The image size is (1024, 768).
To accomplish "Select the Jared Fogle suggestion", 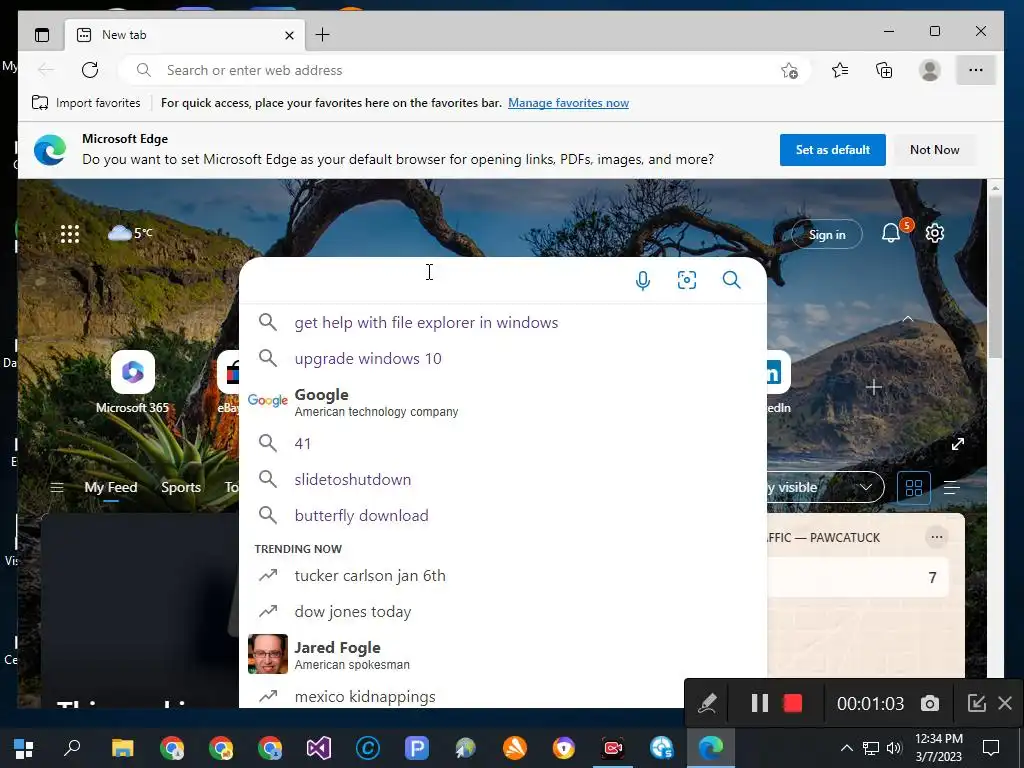I will (503, 654).
